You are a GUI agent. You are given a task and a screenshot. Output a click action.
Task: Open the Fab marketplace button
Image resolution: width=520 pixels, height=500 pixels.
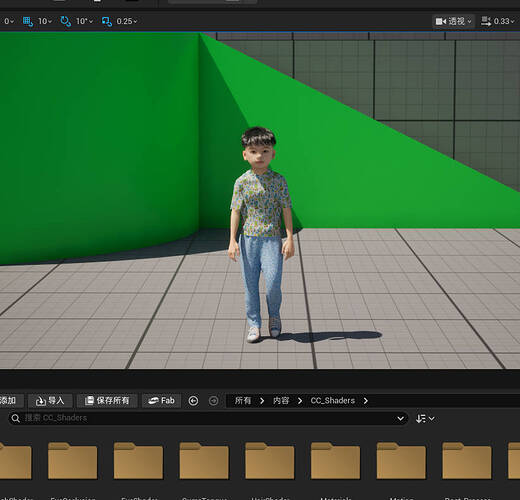click(x=161, y=401)
